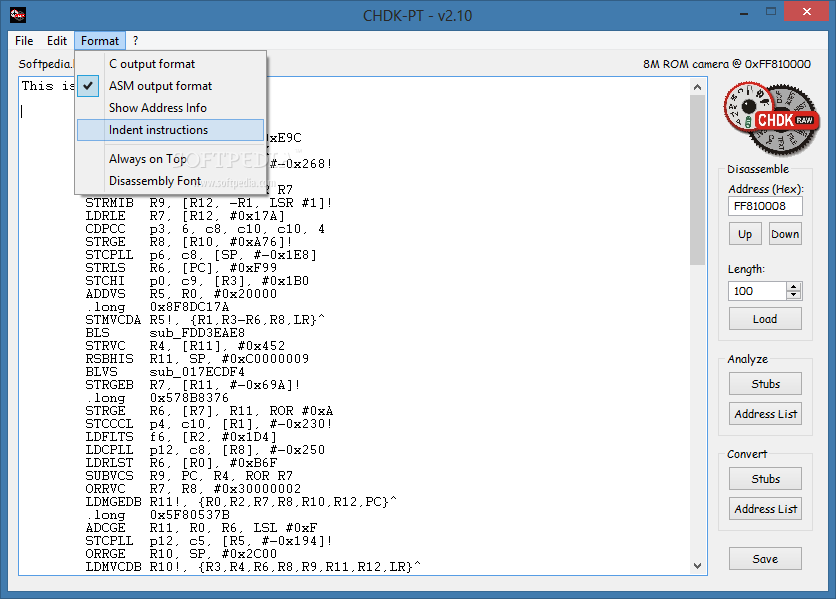This screenshot has width=836, height=599.
Task: Click the 'ADCGE R11, R0, R6, LSL #0xF' line
Action: coord(202,528)
